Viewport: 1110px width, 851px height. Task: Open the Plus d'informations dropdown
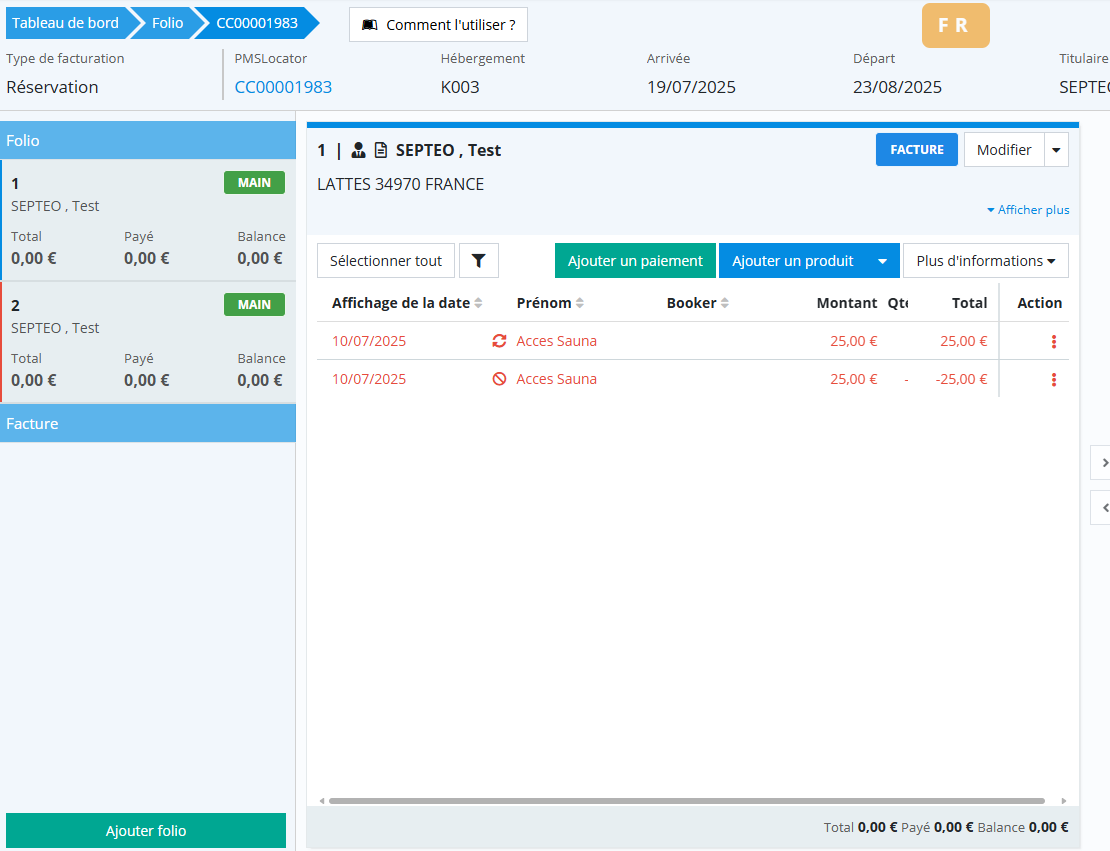click(985, 261)
